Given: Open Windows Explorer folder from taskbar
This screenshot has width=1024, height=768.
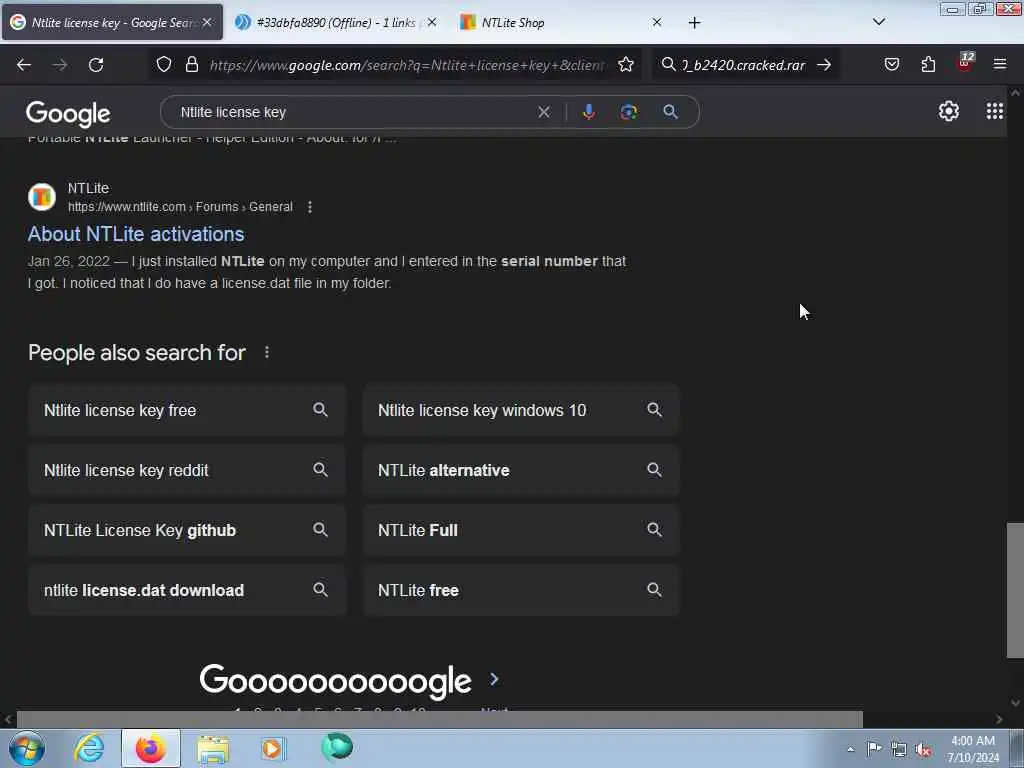Looking at the screenshot, I should click(x=213, y=749).
